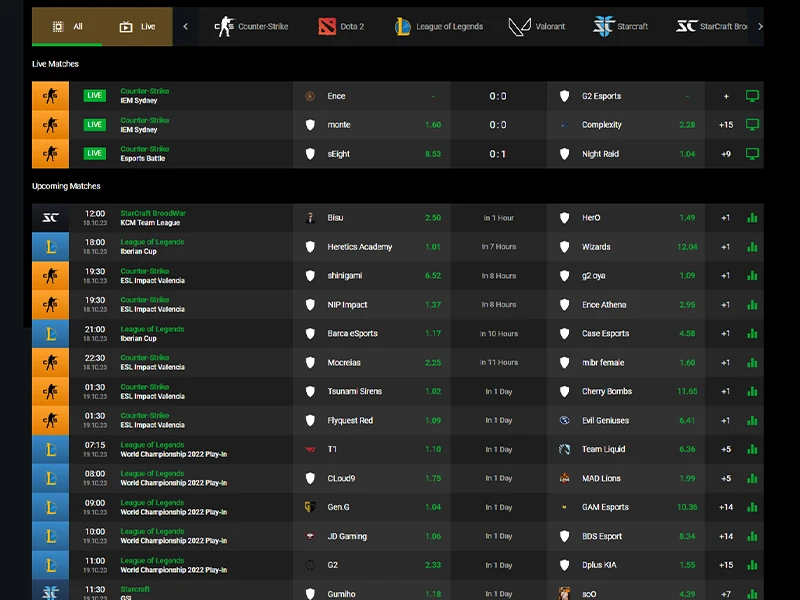
Task: Bet on sEight at odds 8.53
Action: click(x=433, y=154)
